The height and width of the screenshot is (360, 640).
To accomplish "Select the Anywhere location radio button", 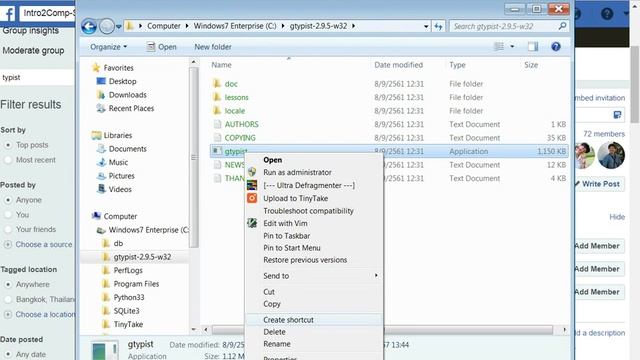I will click(8, 284).
